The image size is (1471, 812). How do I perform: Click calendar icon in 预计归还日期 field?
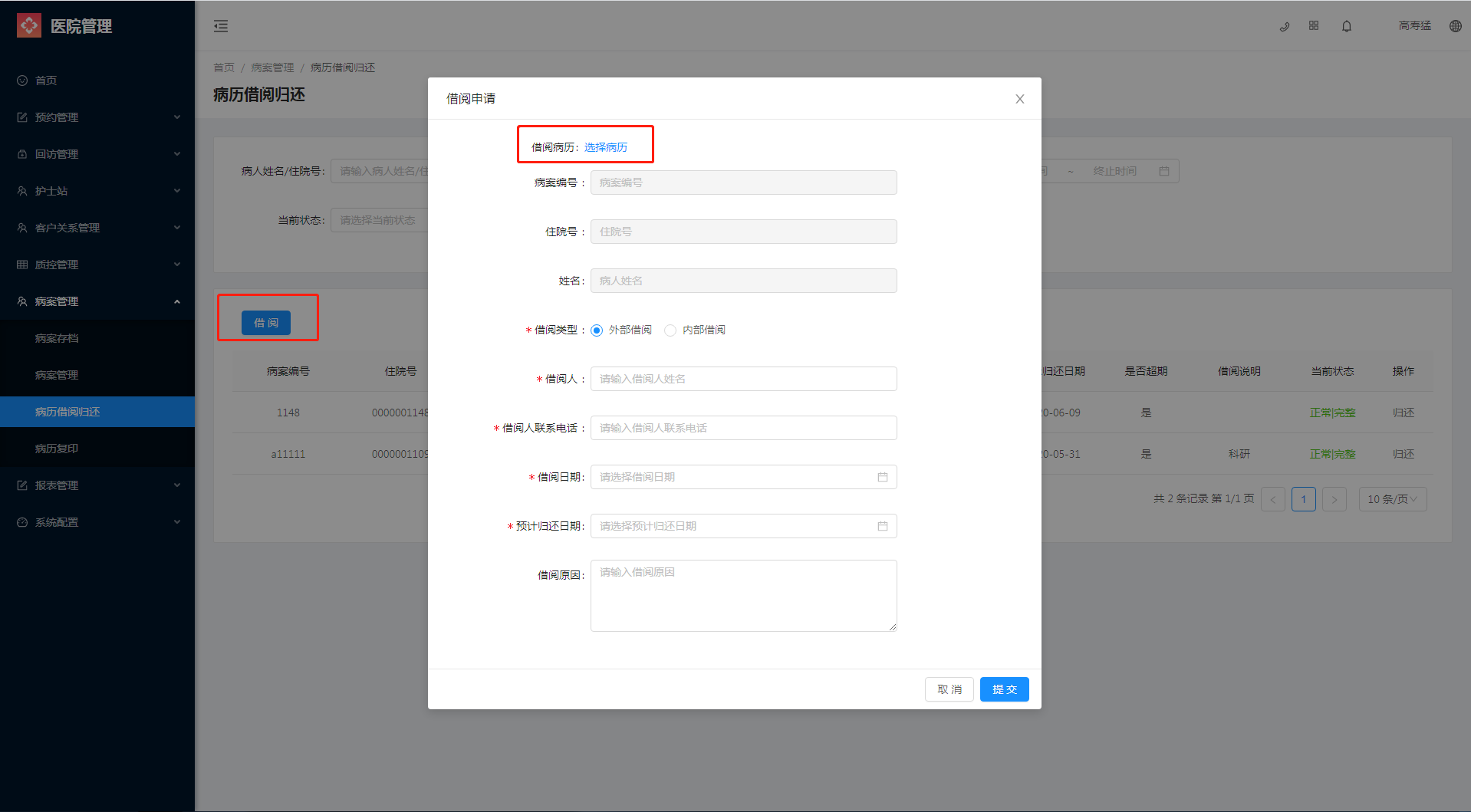(x=883, y=526)
